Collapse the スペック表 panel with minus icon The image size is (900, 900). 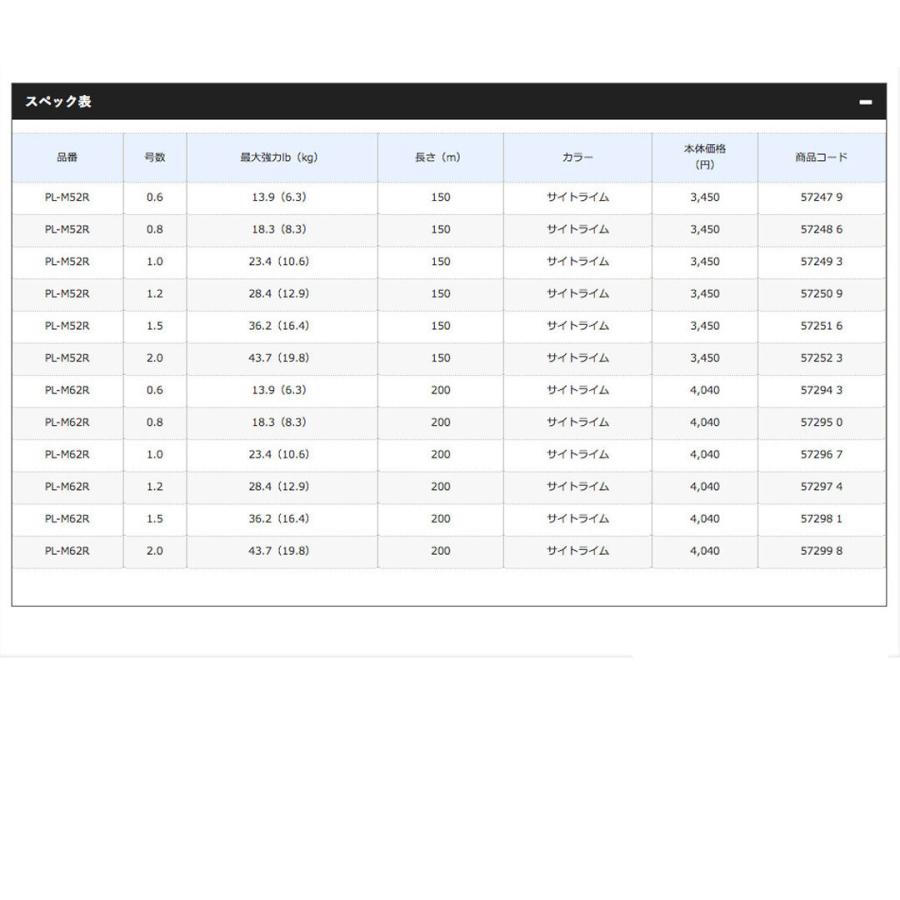coord(865,102)
